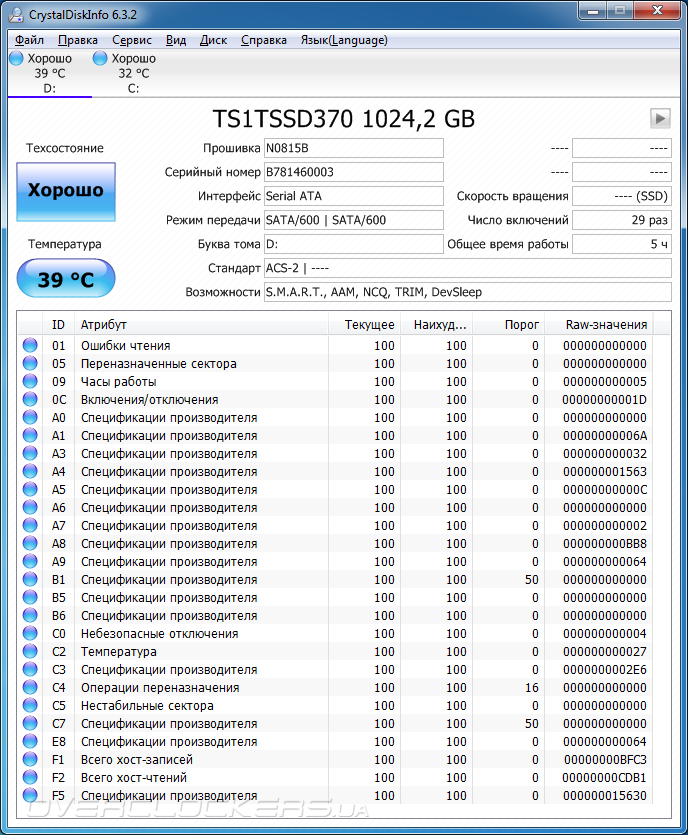Click status orb for attribute 09
This screenshot has width=688, height=835.
click(30, 381)
